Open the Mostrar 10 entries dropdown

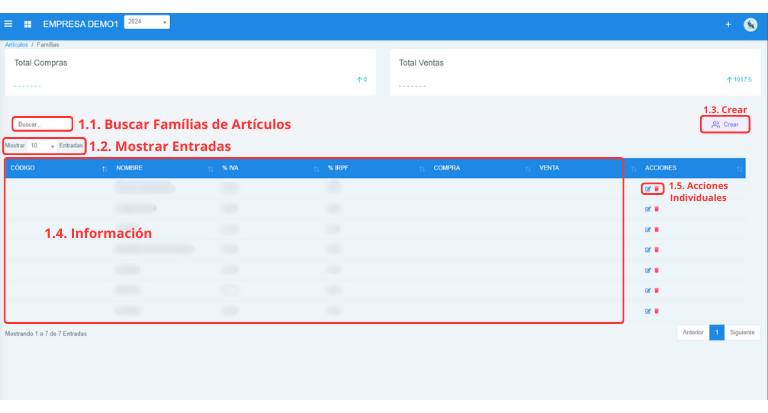click(42, 146)
